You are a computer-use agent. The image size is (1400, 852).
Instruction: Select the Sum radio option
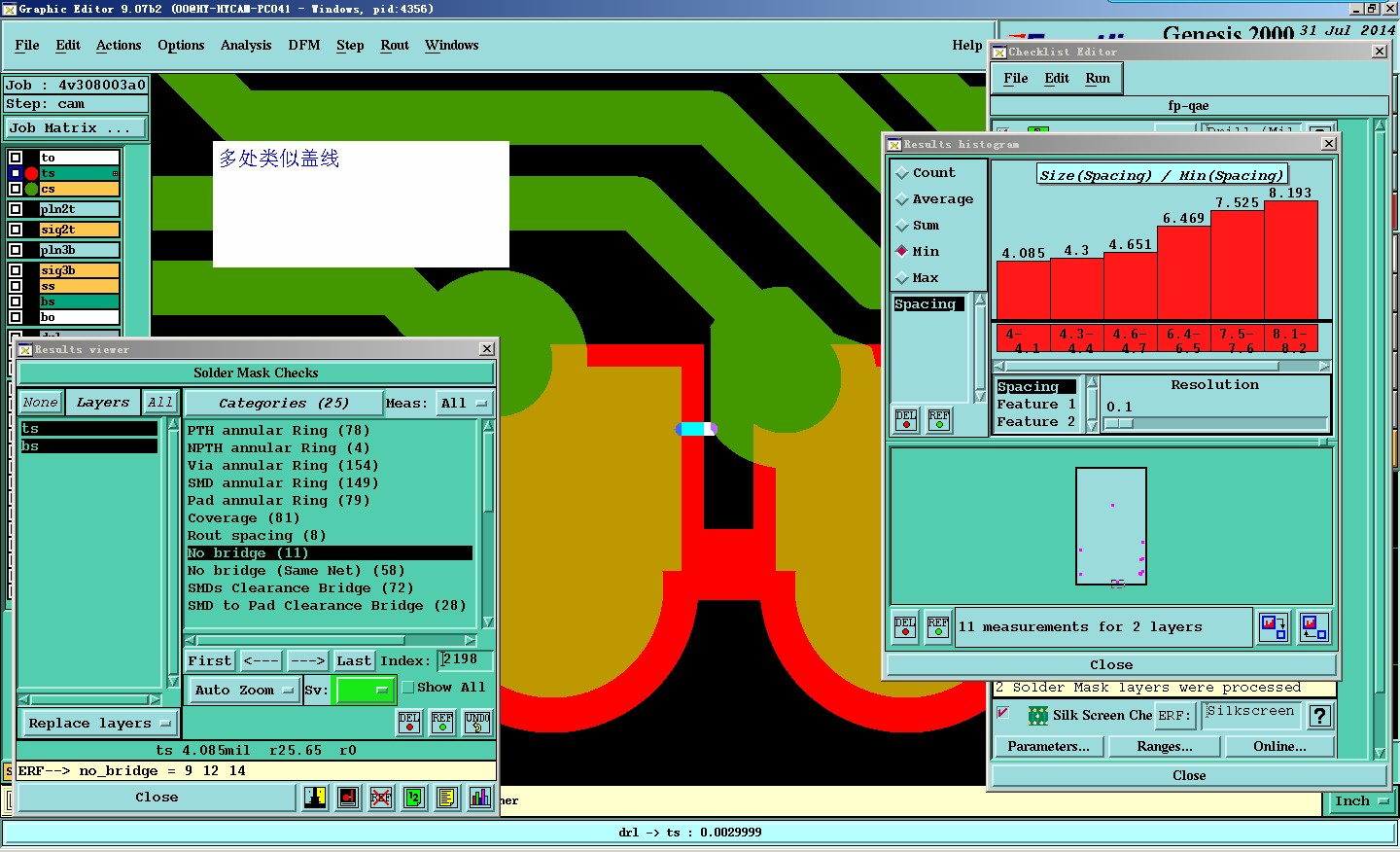(x=902, y=226)
